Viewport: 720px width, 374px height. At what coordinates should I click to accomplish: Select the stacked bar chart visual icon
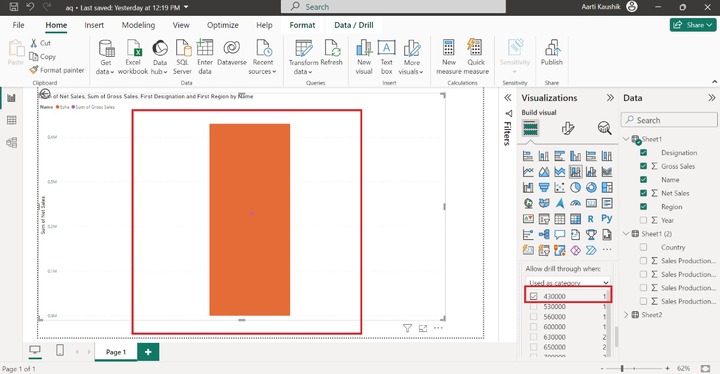point(529,156)
